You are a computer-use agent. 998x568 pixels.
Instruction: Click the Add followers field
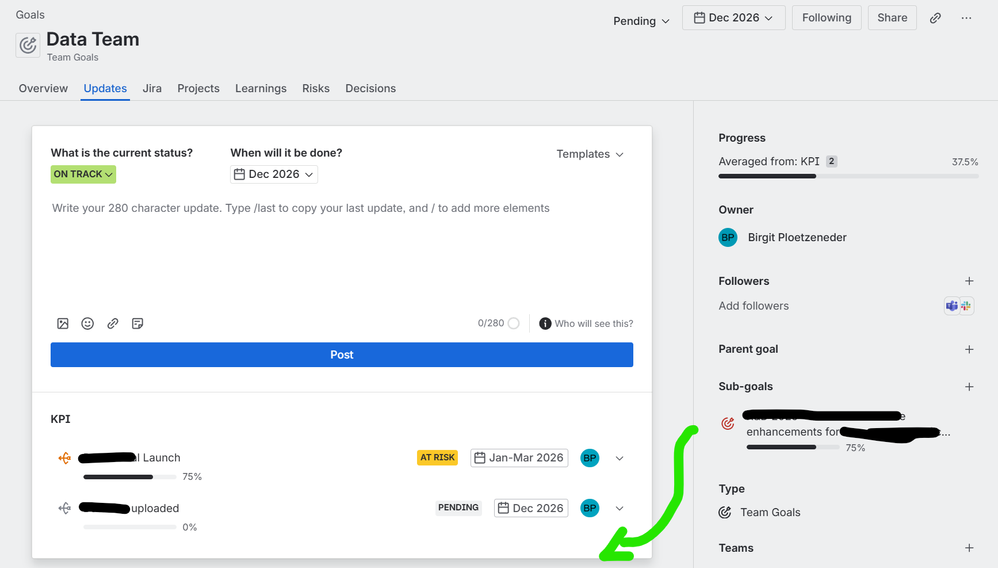pyautogui.click(x=754, y=306)
